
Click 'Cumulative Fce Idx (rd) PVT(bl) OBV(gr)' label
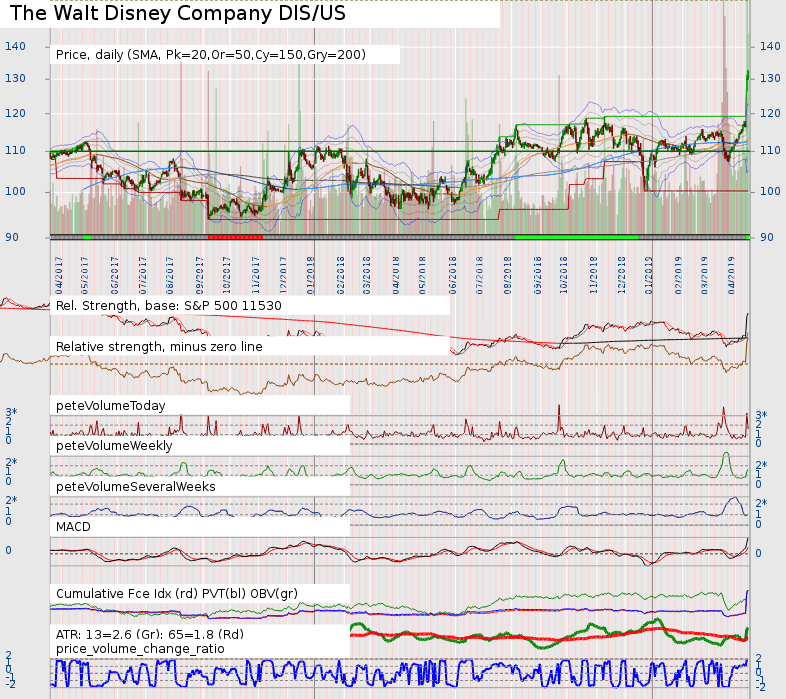pyautogui.click(x=176, y=594)
